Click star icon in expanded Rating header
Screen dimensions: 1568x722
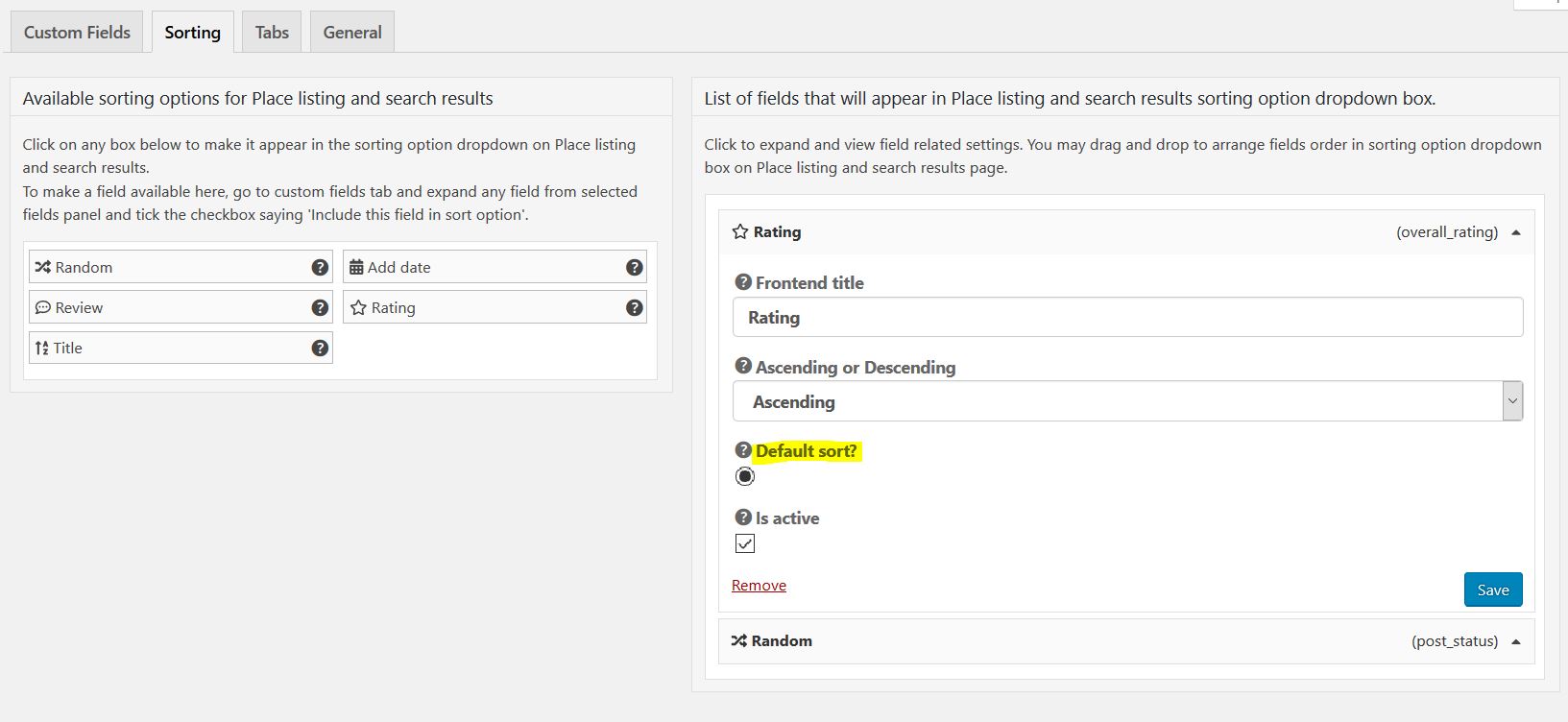[740, 231]
